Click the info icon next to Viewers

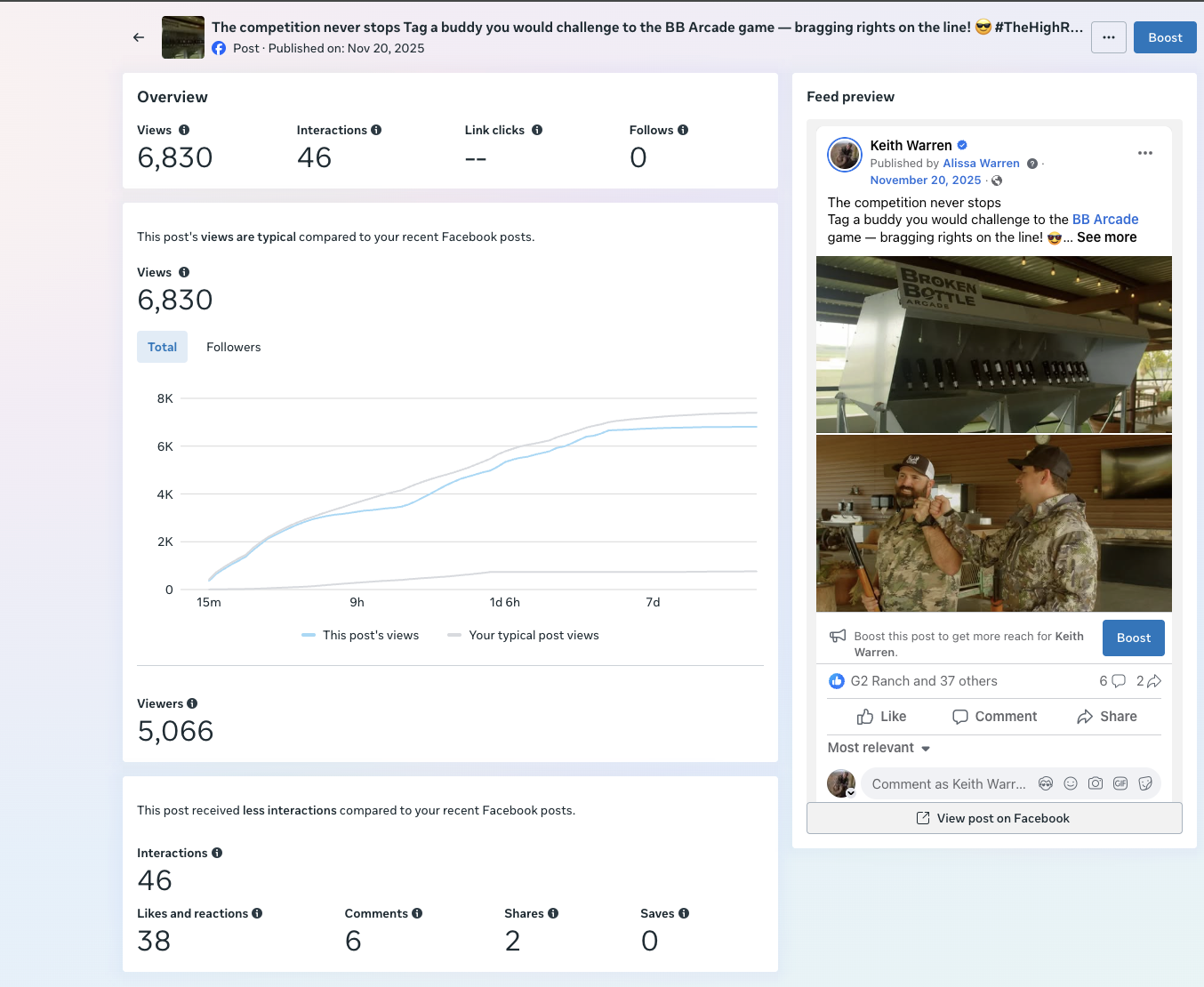pos(192,703)
